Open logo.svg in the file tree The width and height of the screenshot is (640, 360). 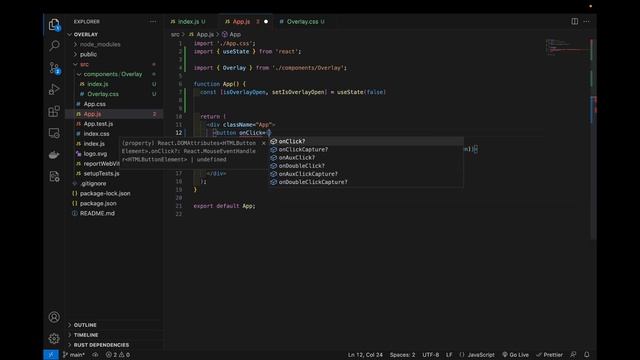tap(95, 154)
